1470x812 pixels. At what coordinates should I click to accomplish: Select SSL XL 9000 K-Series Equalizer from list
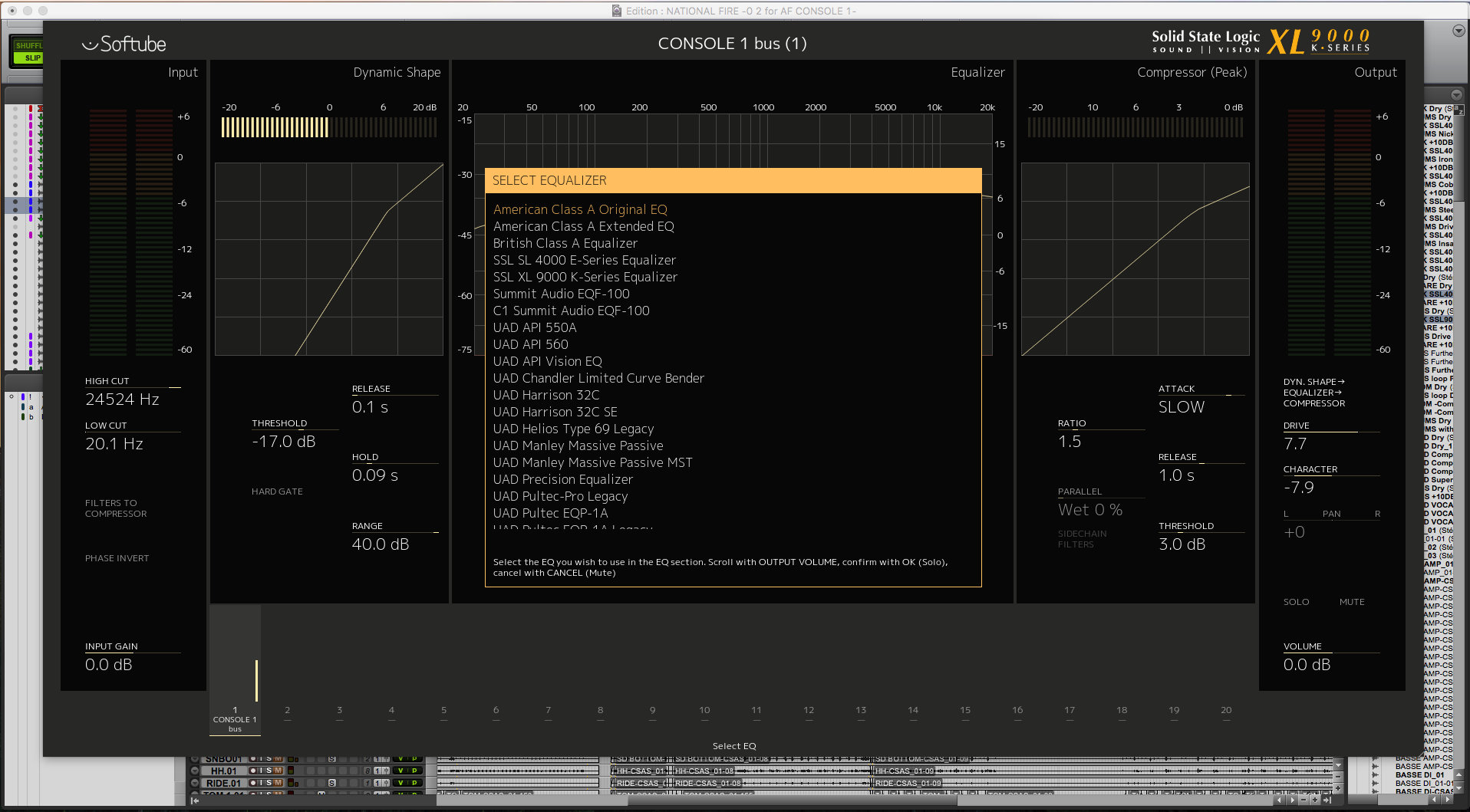tap(585, 277)
